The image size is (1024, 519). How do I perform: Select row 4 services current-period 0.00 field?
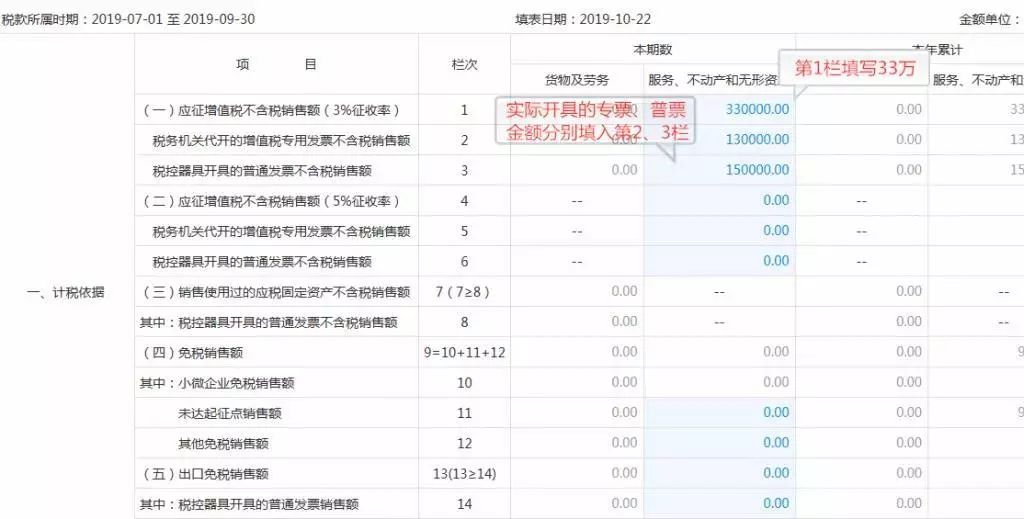tap(720, 200)
